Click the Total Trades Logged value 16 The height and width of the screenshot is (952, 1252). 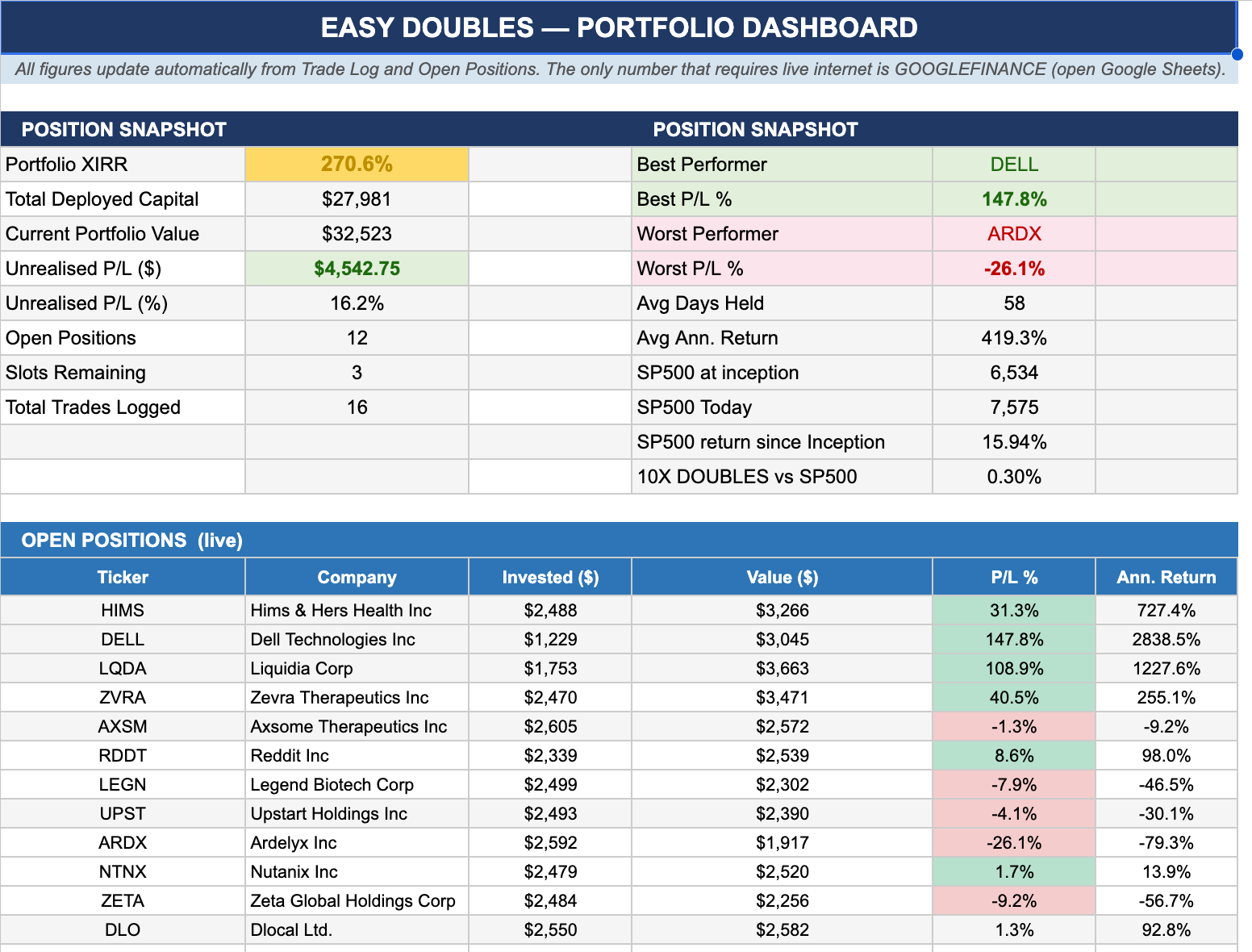point(357,407)
